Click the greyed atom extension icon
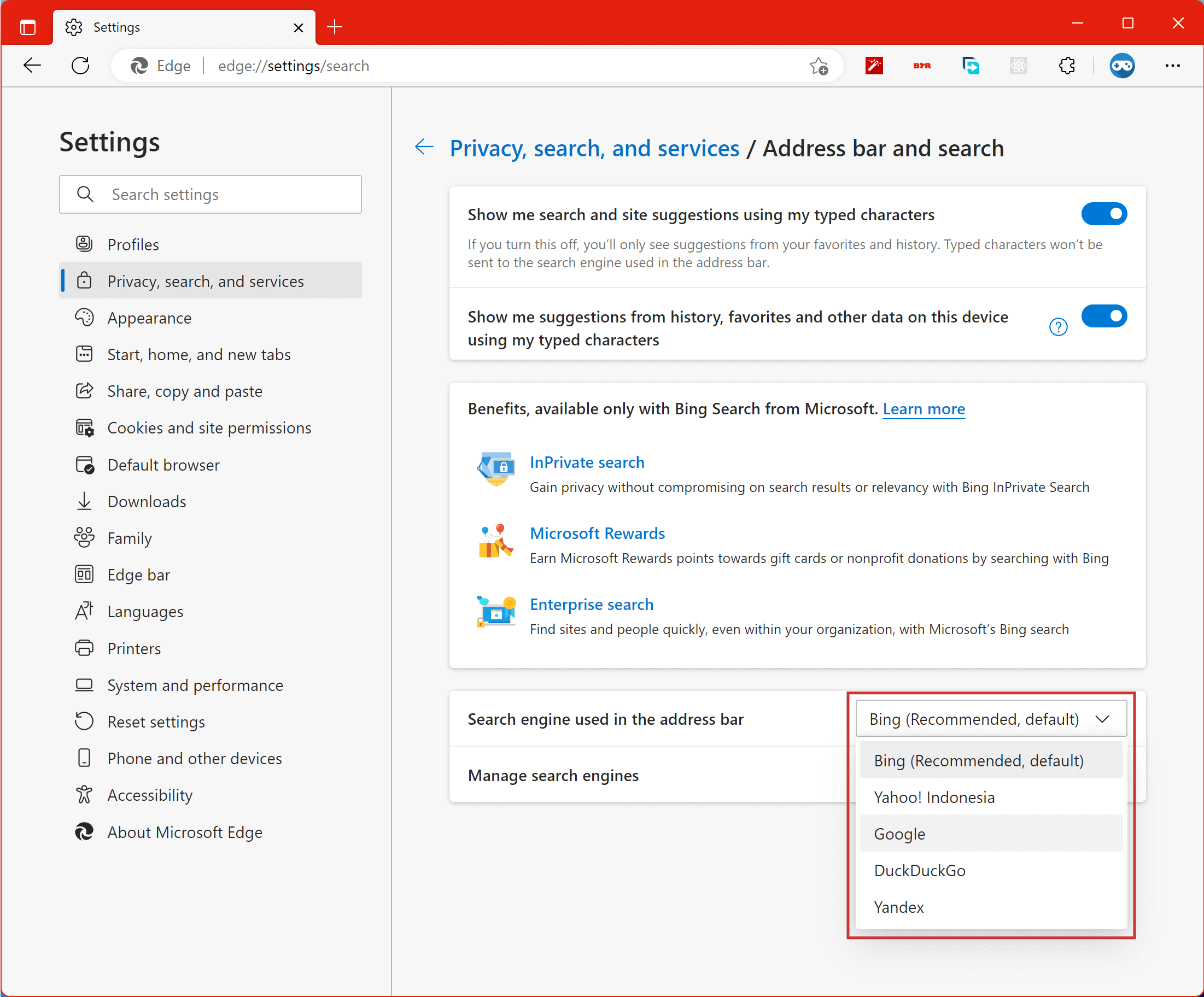 point(1018,66)
